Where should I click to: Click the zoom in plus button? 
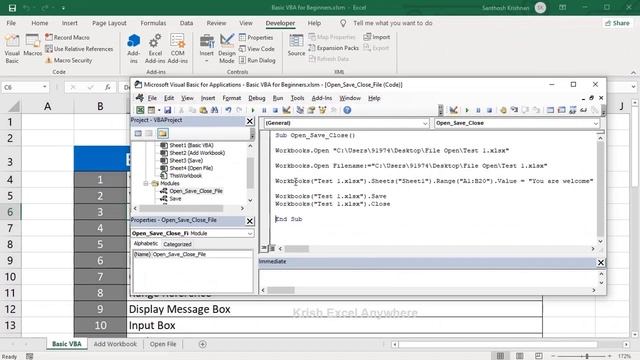click(610, 356)
